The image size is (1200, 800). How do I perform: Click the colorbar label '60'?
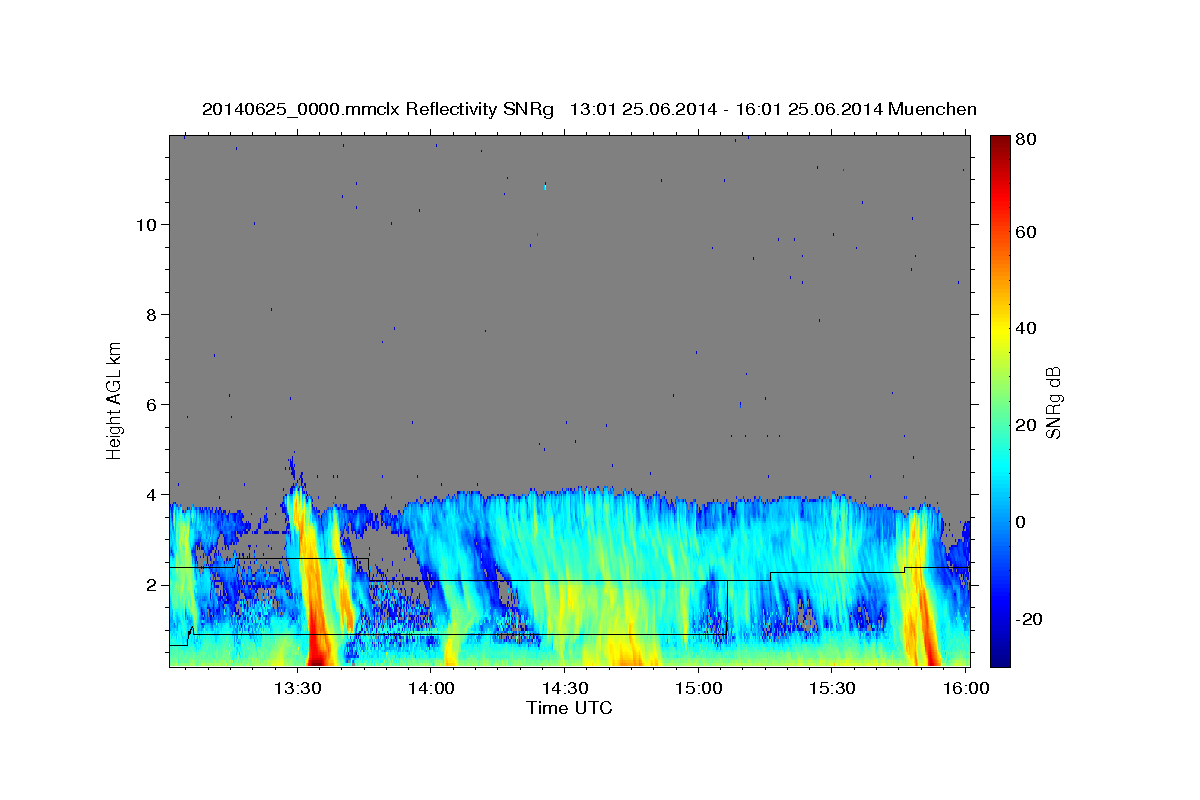click(x=1025, y=232)
